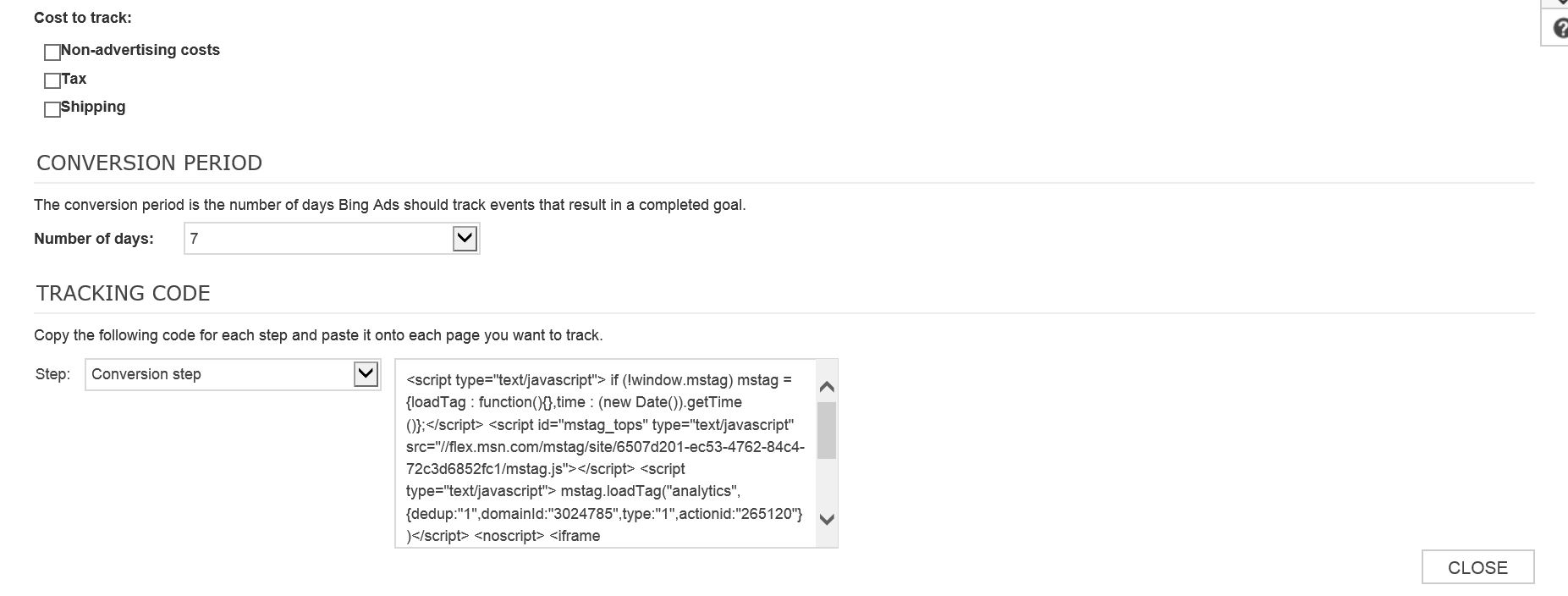Click the Non-advertising costs label text
Screen dimensions: 1568x596
coord(140,50)
